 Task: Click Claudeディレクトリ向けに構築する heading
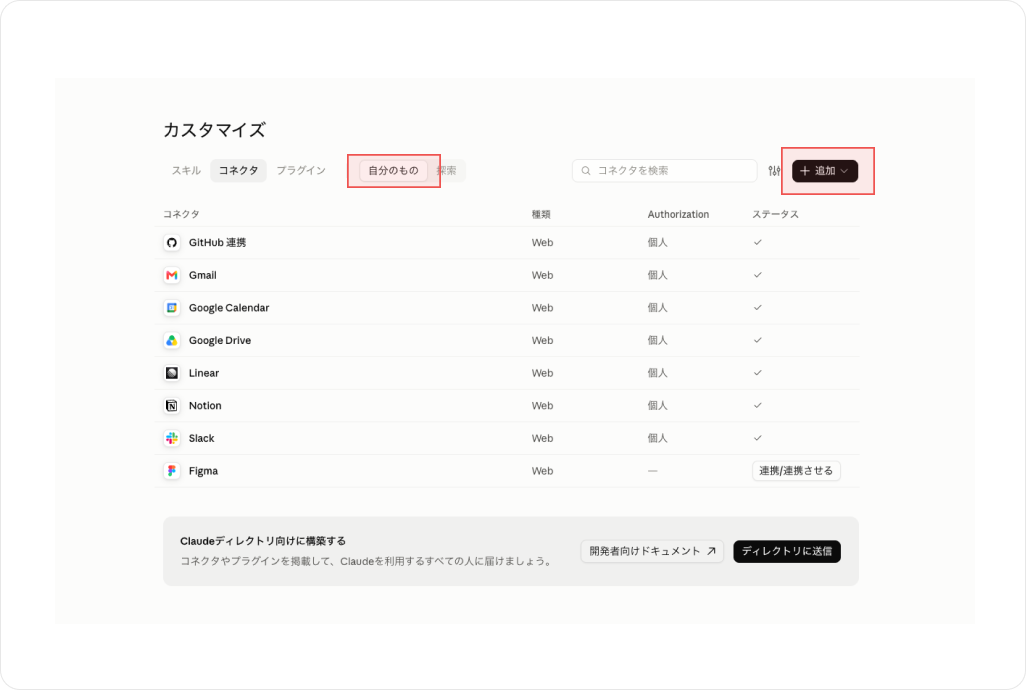point(263,541)
